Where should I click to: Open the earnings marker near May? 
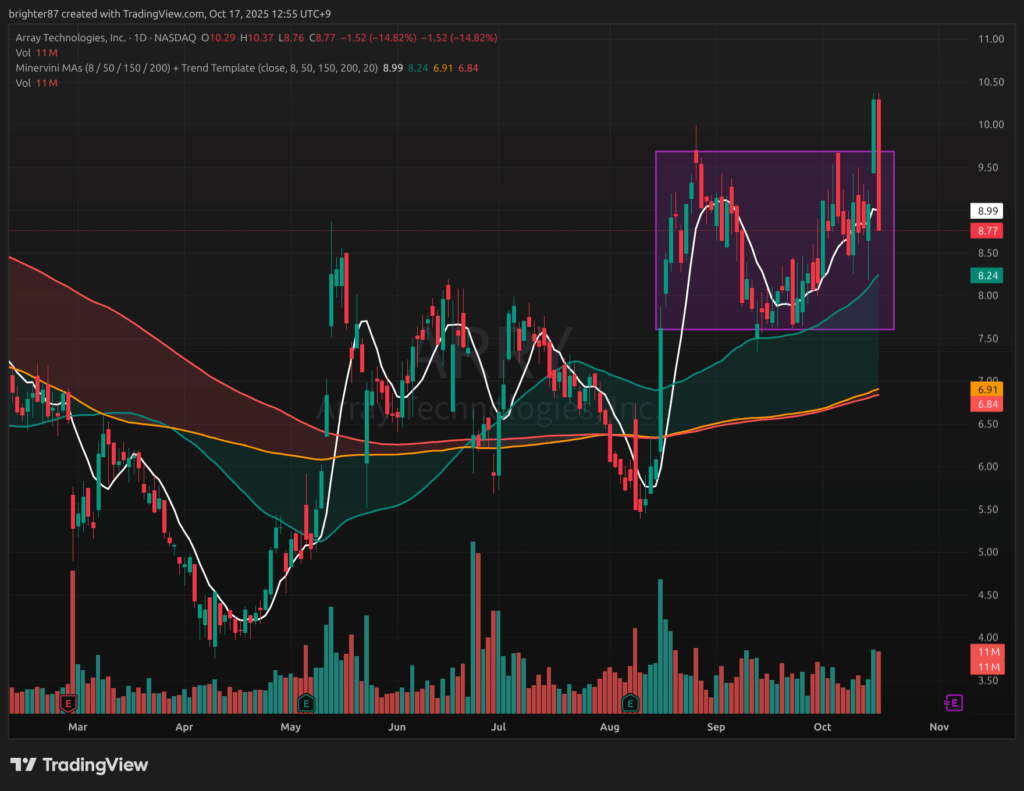[307, 702]
